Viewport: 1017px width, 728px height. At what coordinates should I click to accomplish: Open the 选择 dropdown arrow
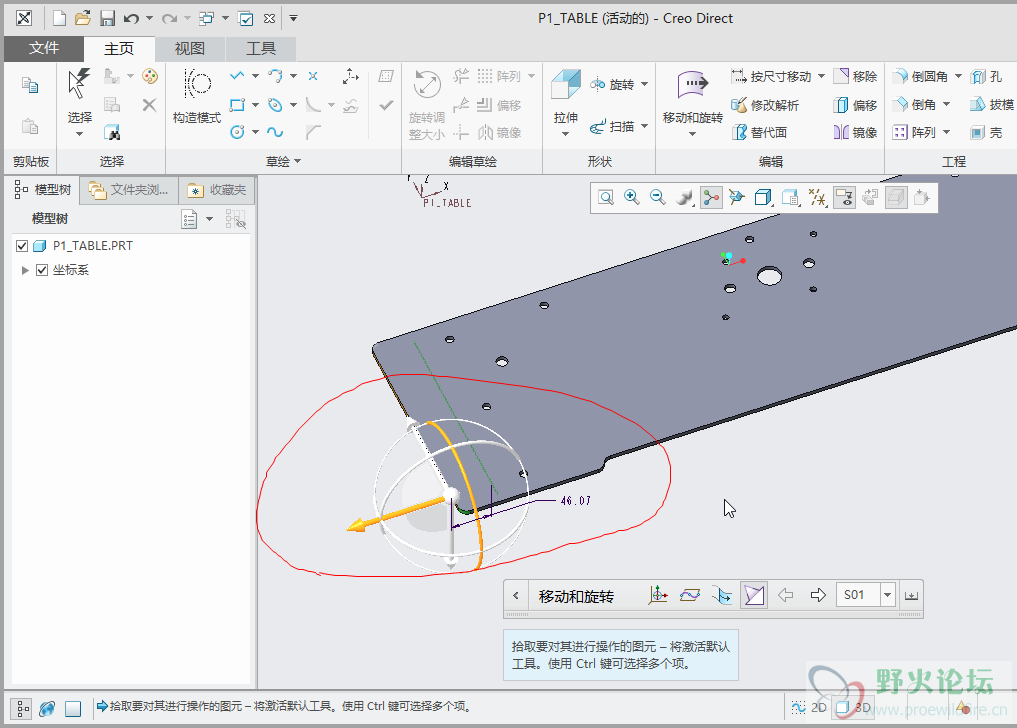click(x=79, y=134)
